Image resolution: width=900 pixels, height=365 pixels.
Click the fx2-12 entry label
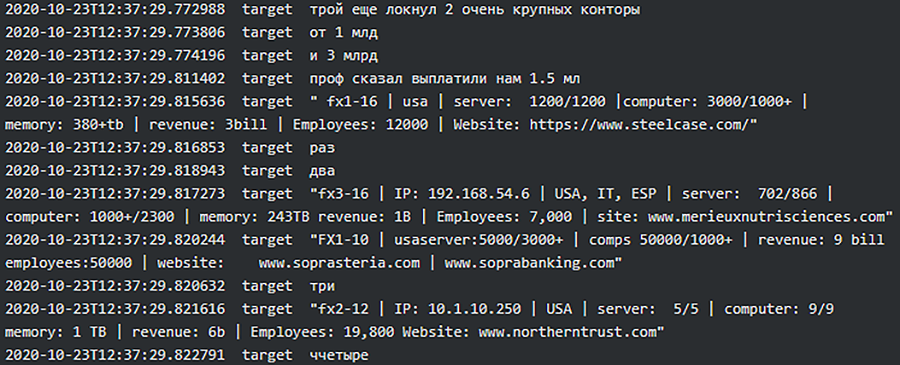(x=339, y=309)
